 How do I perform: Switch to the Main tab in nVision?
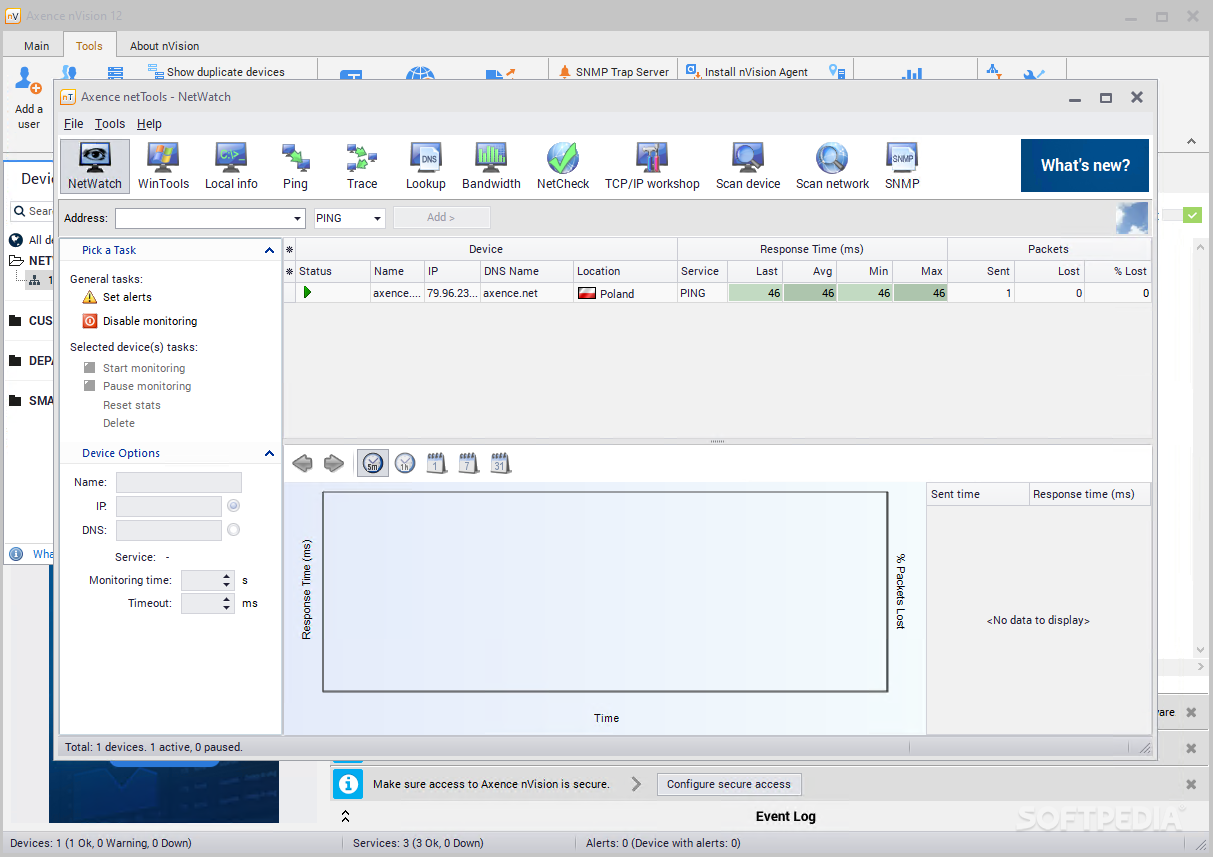[x=37, y=46]
